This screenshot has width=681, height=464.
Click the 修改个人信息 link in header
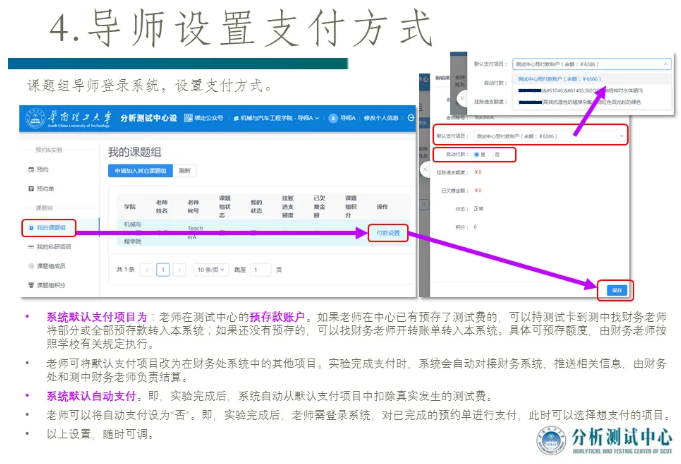[x=382, y=119]
